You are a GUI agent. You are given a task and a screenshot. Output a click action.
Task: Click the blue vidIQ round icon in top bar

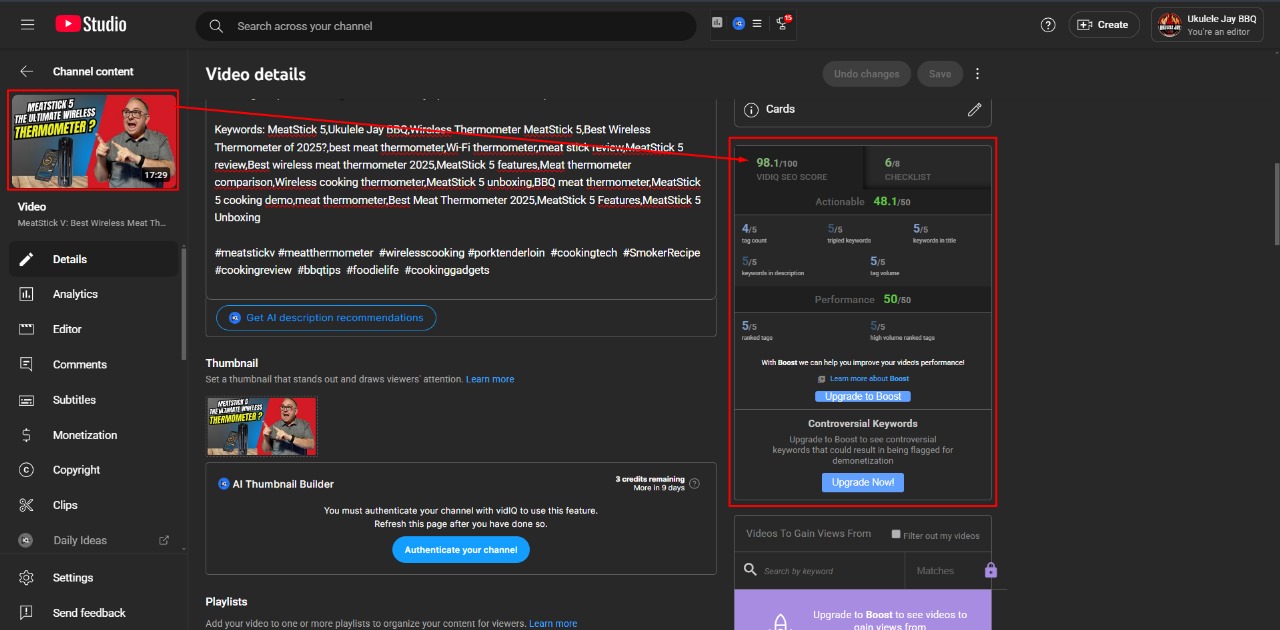(x=739, y=23)
